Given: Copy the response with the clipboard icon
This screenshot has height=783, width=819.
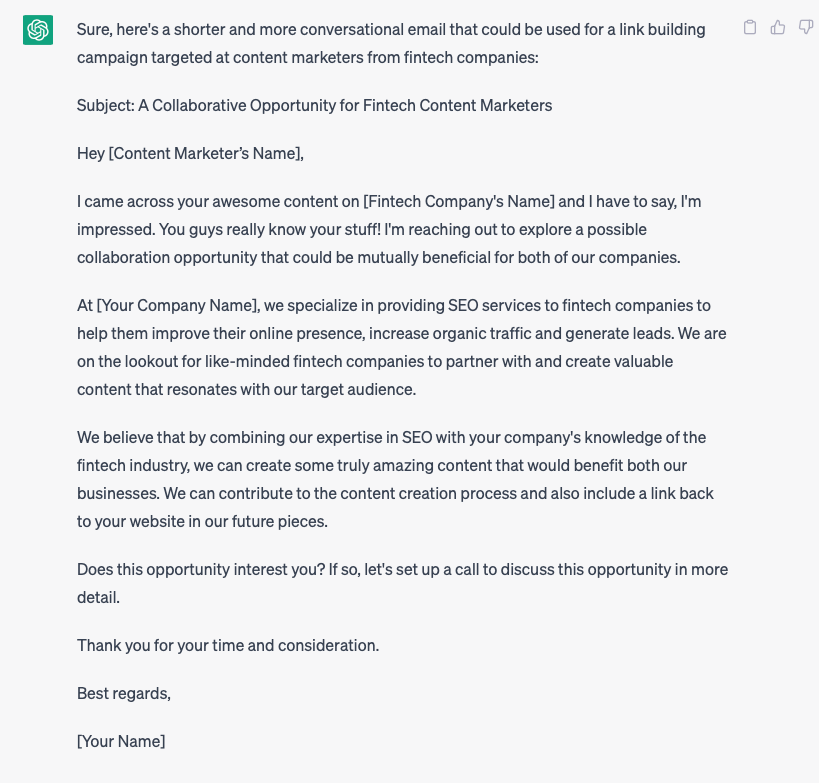Looking at the screenshot, I should click(750, 27).
